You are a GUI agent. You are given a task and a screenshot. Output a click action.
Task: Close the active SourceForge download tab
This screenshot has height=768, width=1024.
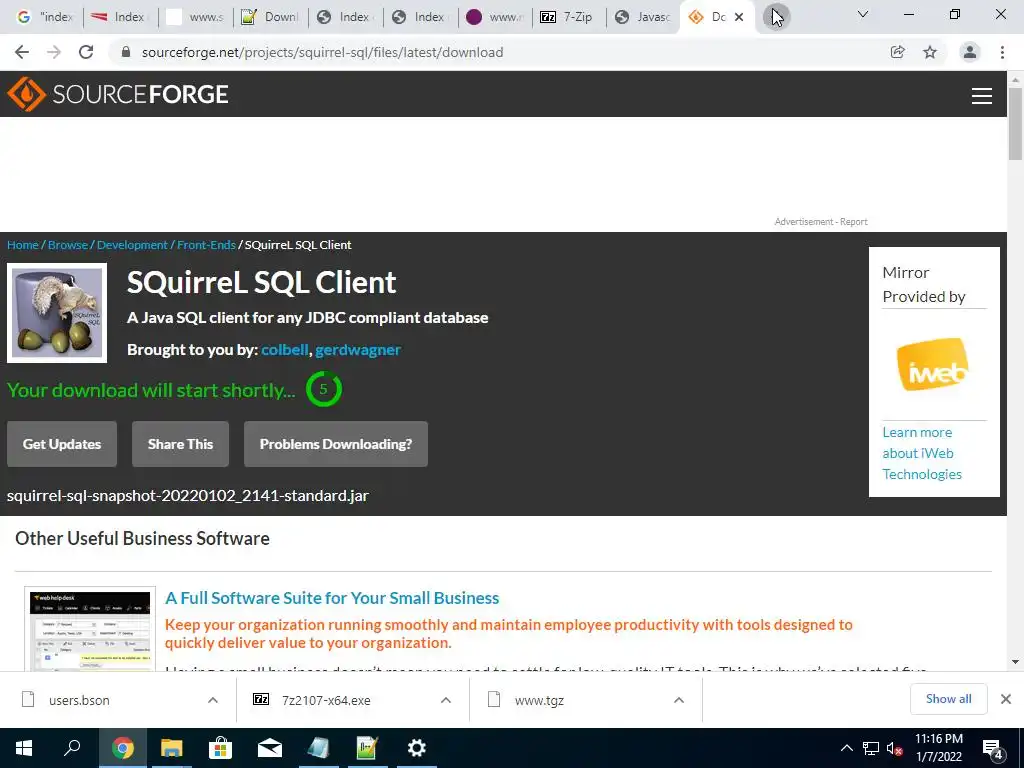point(739,17)
